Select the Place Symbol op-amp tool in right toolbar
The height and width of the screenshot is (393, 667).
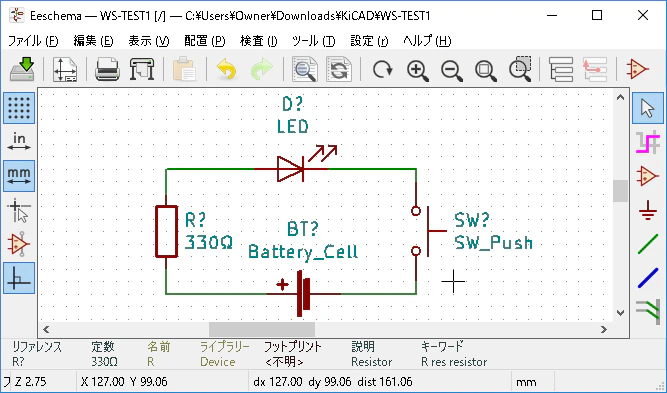(647, 176)
